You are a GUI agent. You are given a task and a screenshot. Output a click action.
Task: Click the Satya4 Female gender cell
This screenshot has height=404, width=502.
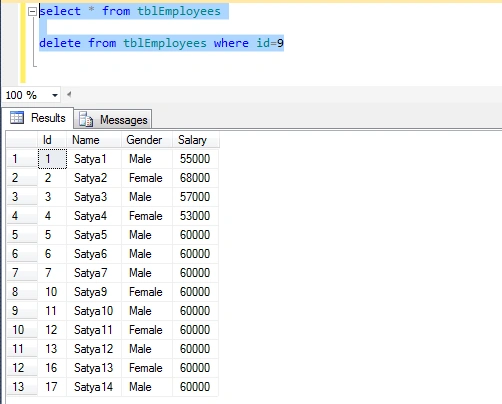pos(147,216)
